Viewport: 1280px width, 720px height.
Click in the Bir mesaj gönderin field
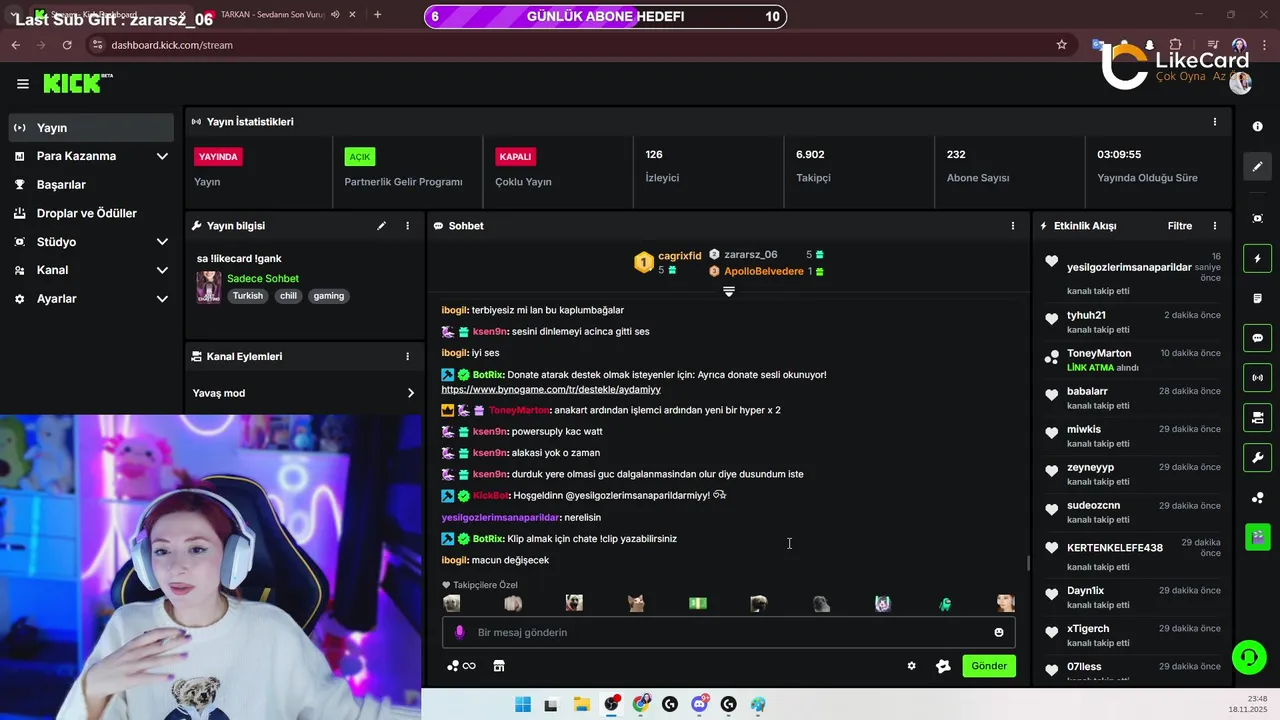point(729,632)
